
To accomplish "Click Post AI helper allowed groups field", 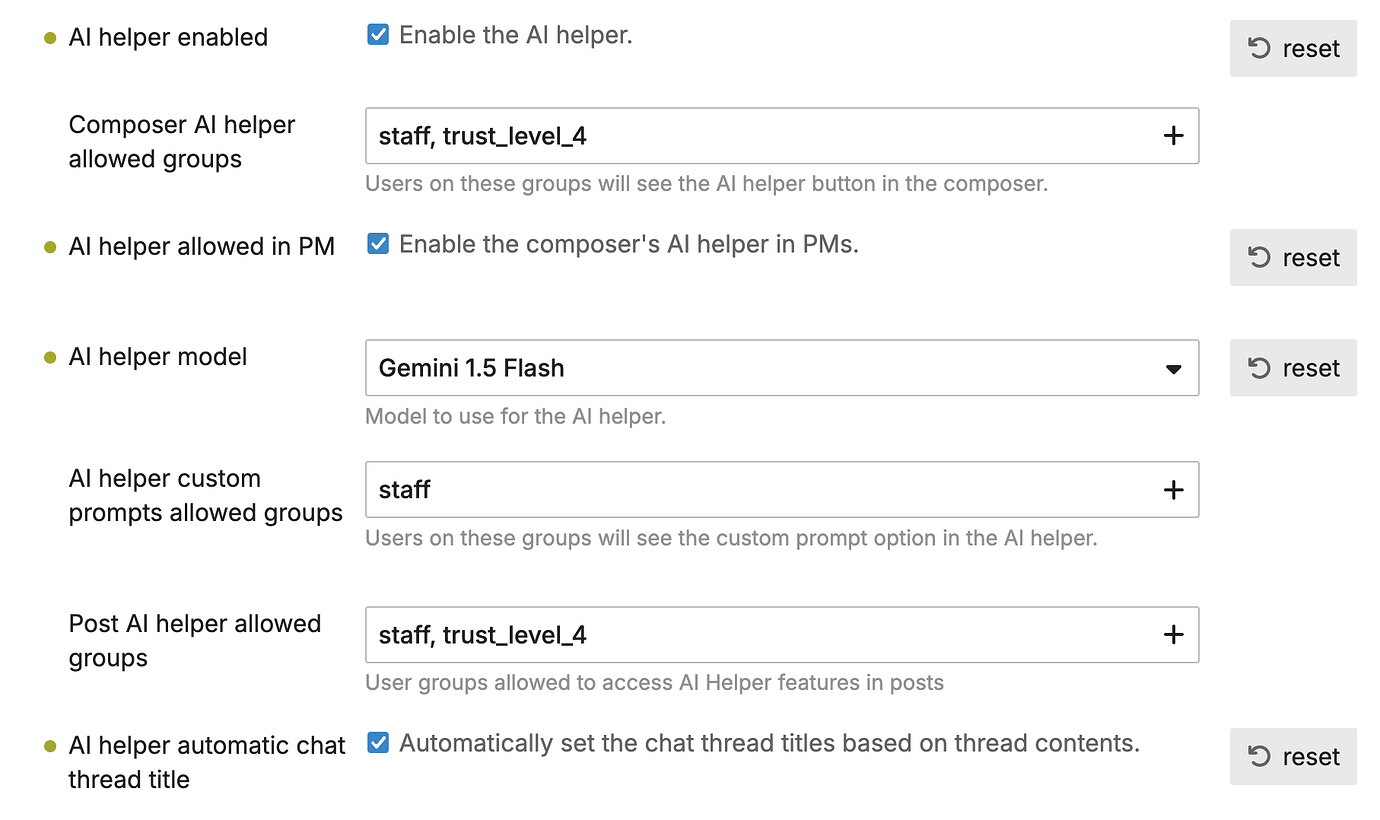I will point(782,635).
